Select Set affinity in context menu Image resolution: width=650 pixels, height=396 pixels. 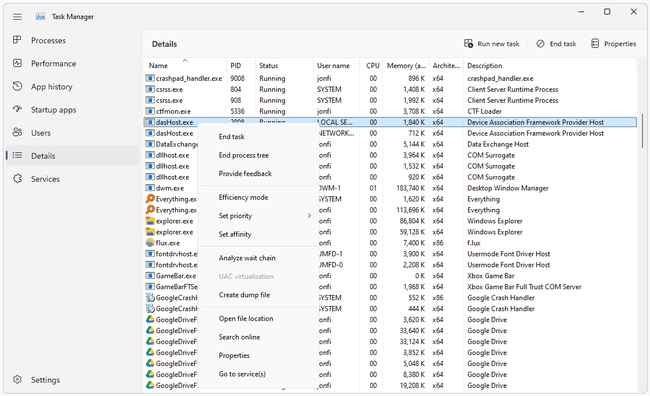[x=259, y=234]
